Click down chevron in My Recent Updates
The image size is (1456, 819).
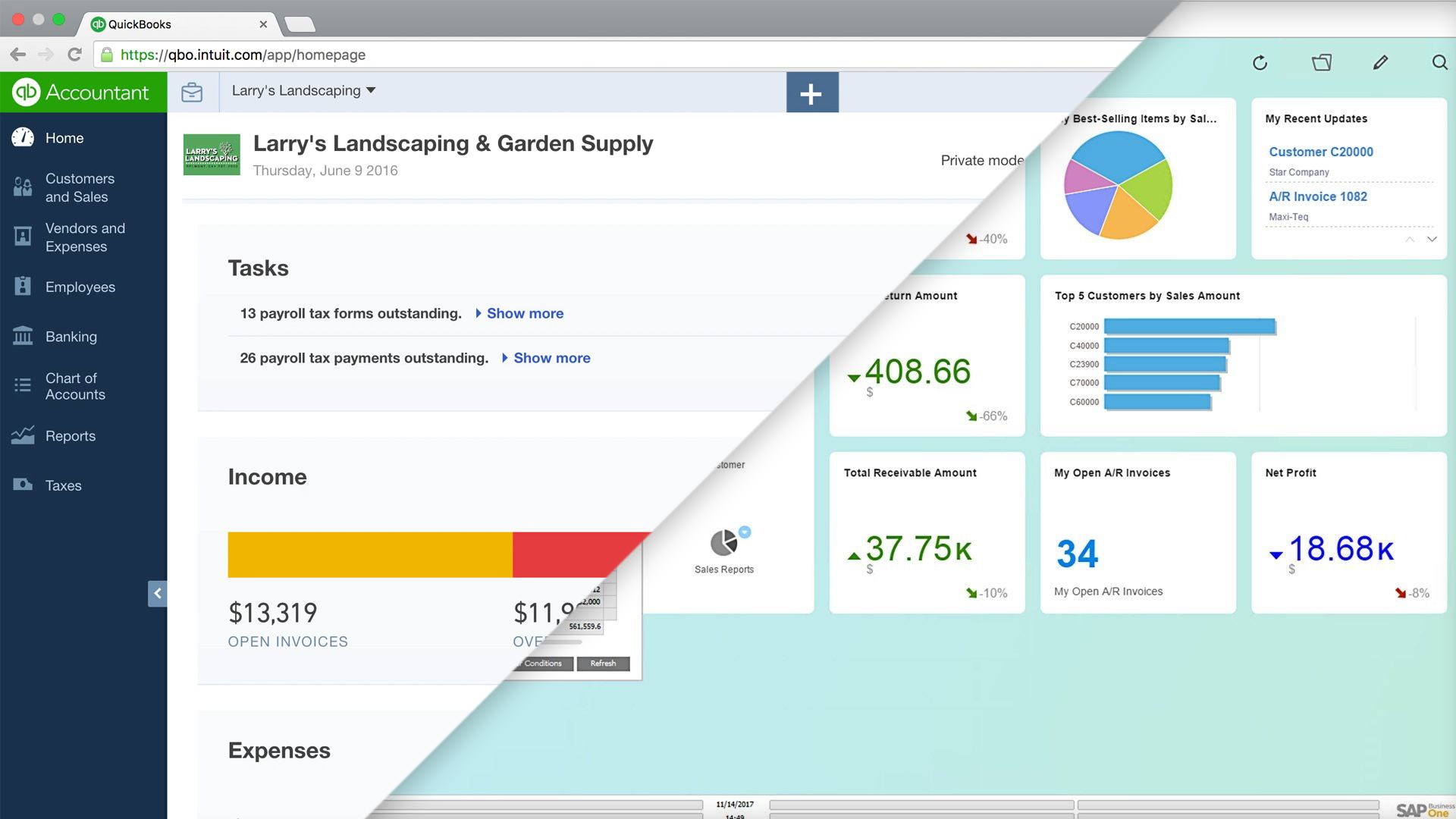point(1432,239)
